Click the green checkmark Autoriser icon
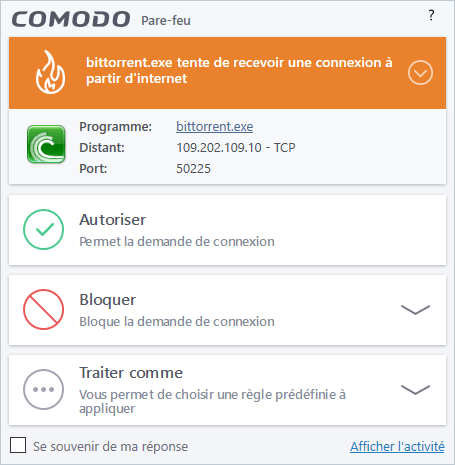This screenshot has height=465, width=455. (x=43, y=229)
